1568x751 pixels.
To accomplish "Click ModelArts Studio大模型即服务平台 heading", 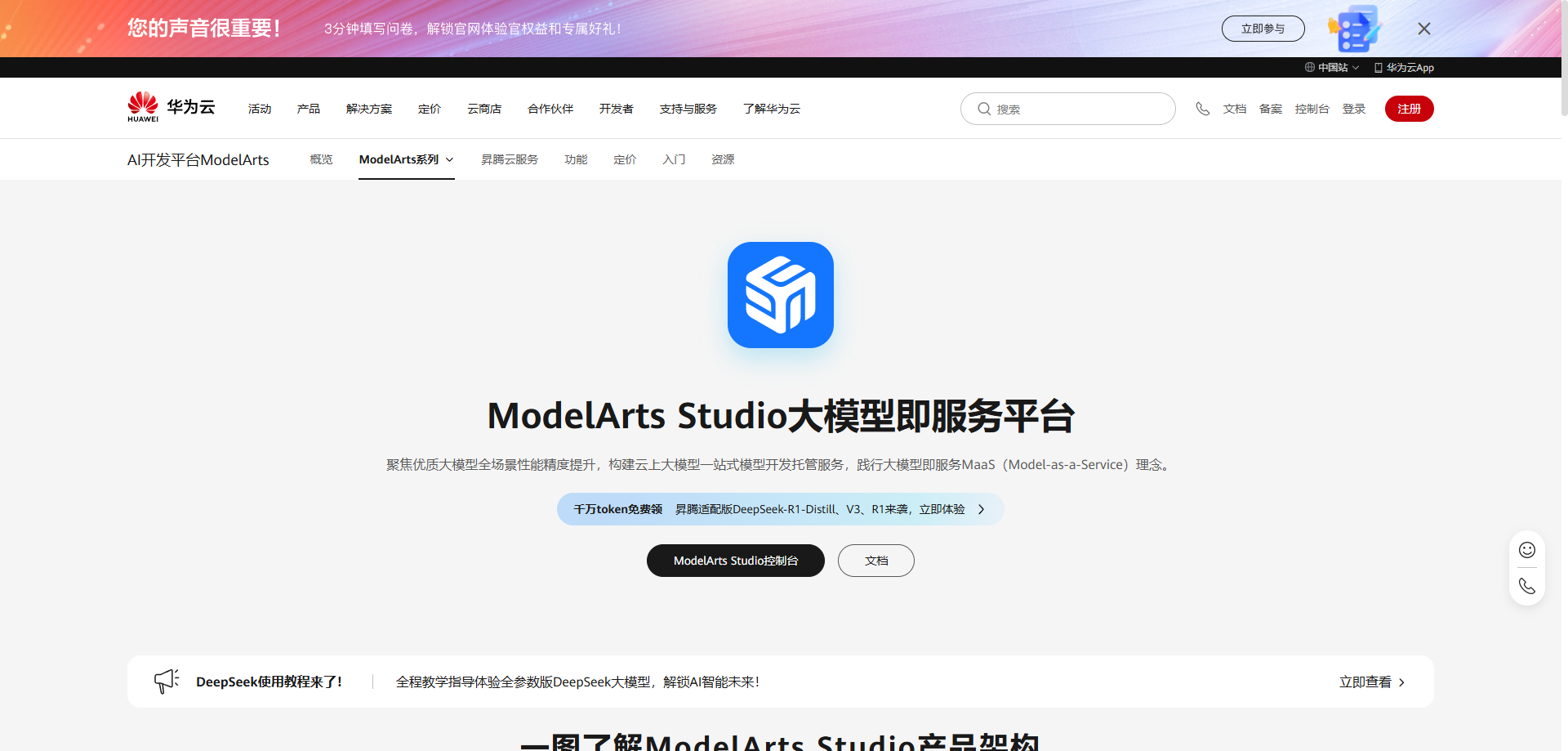I will tap(781, 416).
